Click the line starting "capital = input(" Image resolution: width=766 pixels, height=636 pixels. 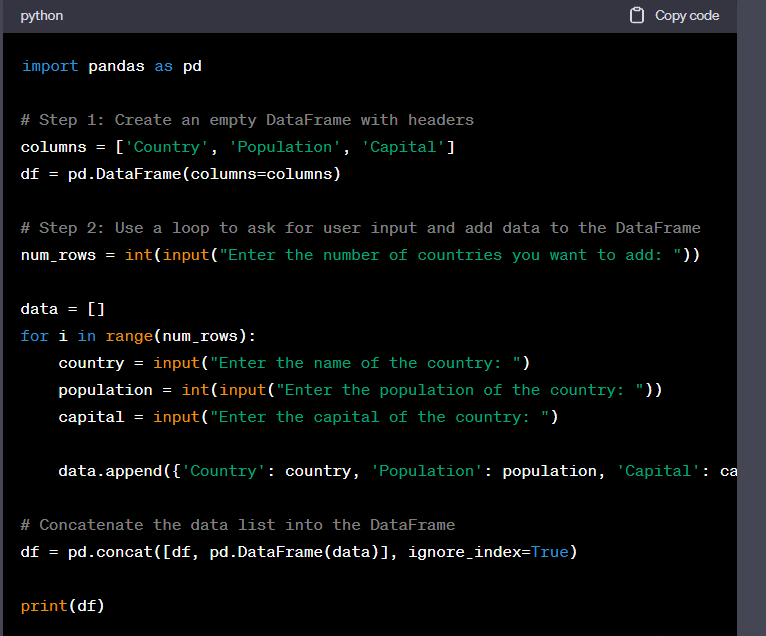click(308, 416)
